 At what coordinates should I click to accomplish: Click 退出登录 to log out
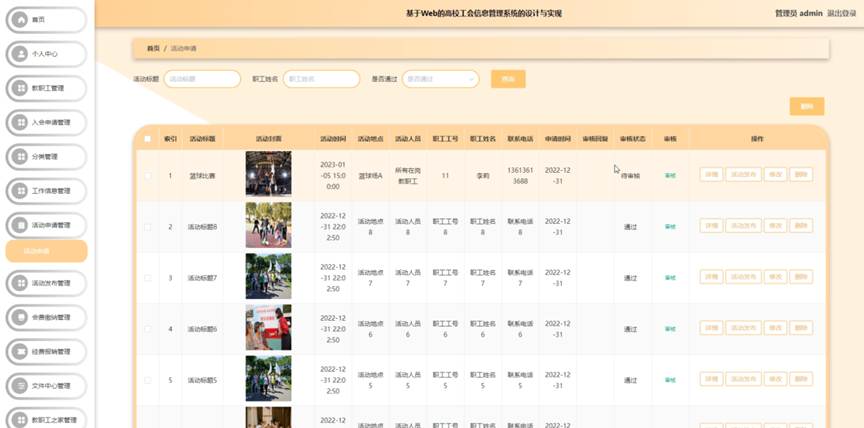coord(841,13)
